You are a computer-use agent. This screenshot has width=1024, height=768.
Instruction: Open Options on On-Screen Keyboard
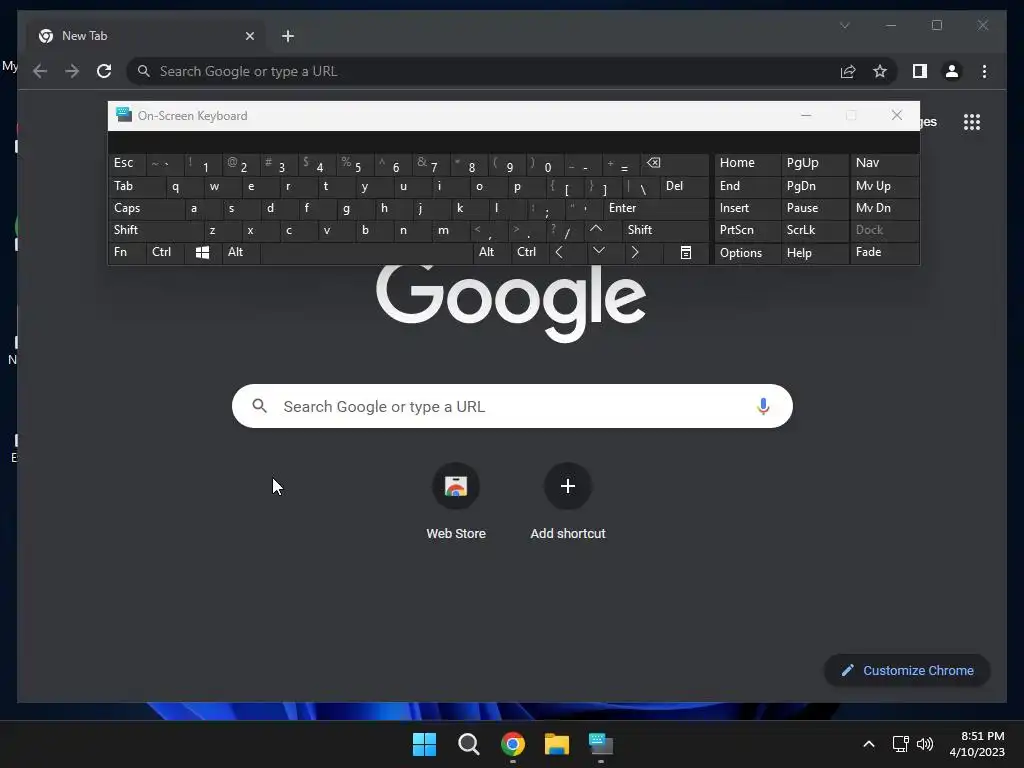point(747,252)
